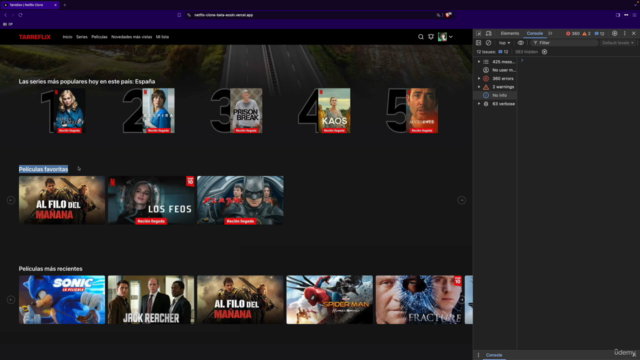This screenshot has height=360, width=640.
Task: Toggle the device toolbar icon in DevTools
Action: point(489,33)
